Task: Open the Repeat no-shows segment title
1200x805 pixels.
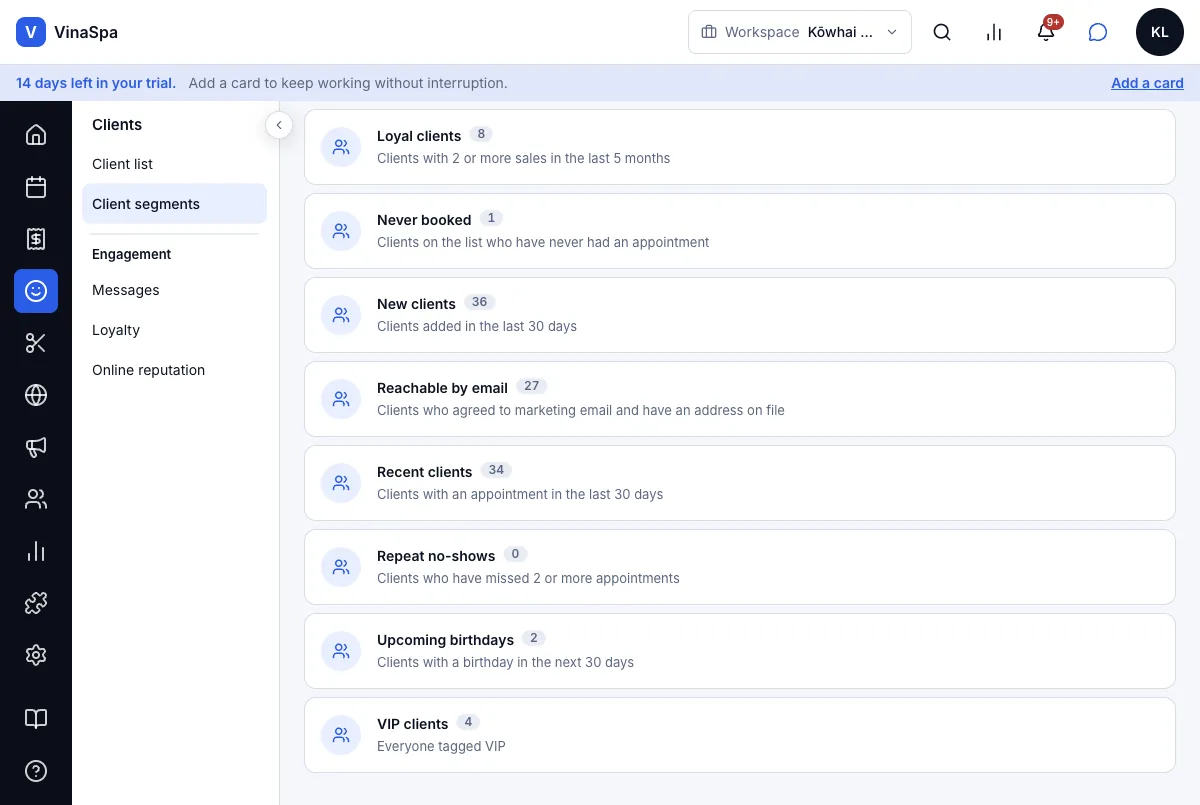Action: tap(436, 556)
